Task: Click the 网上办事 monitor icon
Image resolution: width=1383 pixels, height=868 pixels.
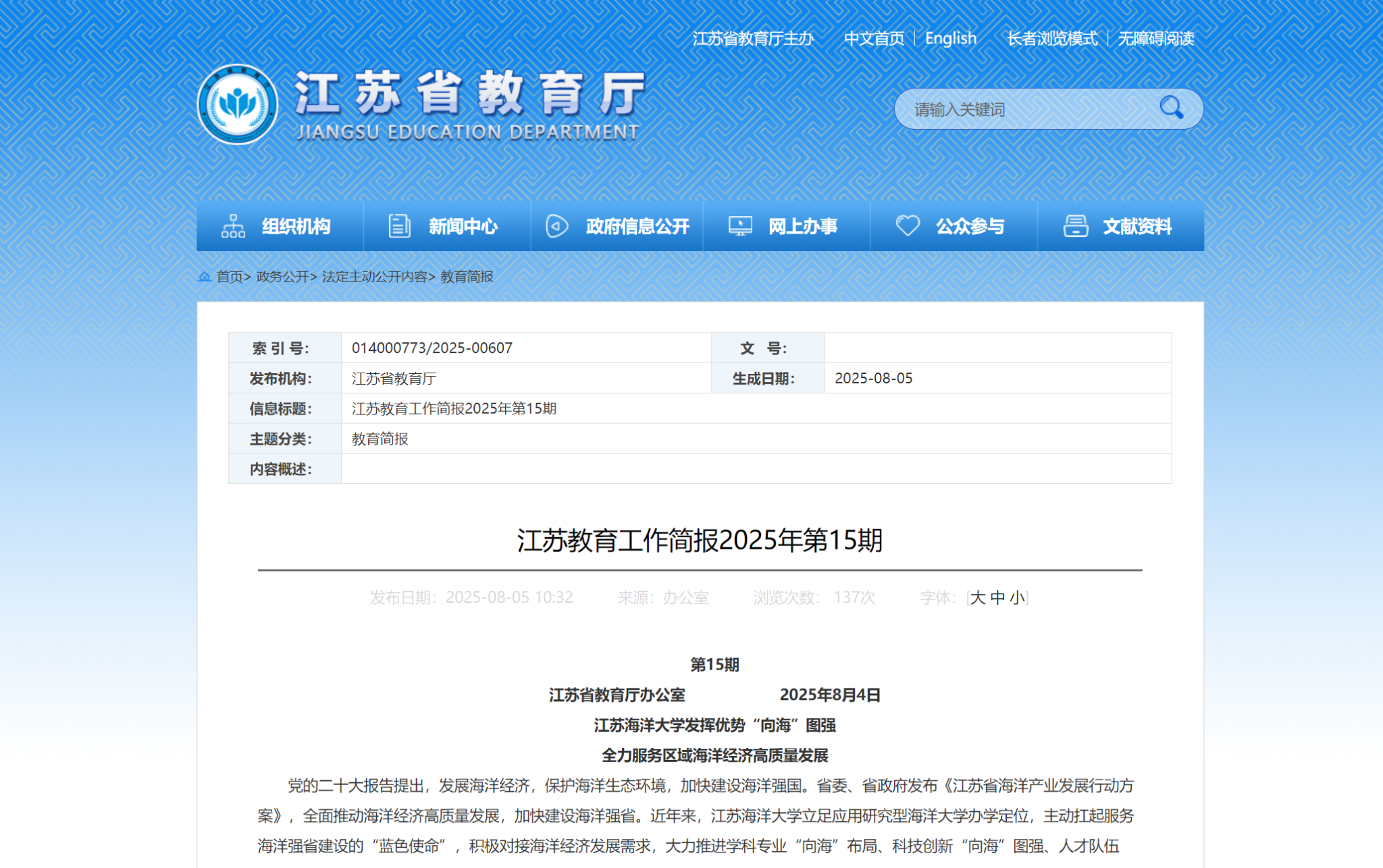Action: tap(740, 226)
